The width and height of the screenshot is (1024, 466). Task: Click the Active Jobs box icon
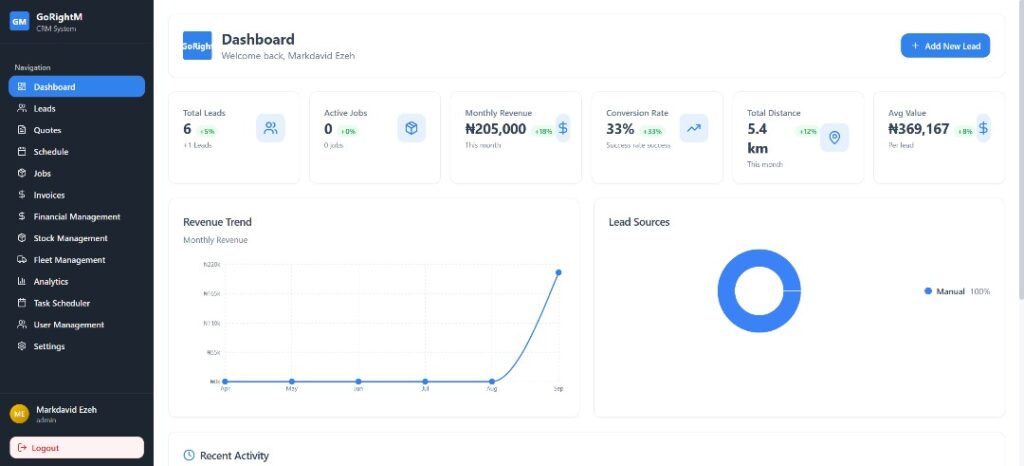pyautogui.click(x=411, y=128)
